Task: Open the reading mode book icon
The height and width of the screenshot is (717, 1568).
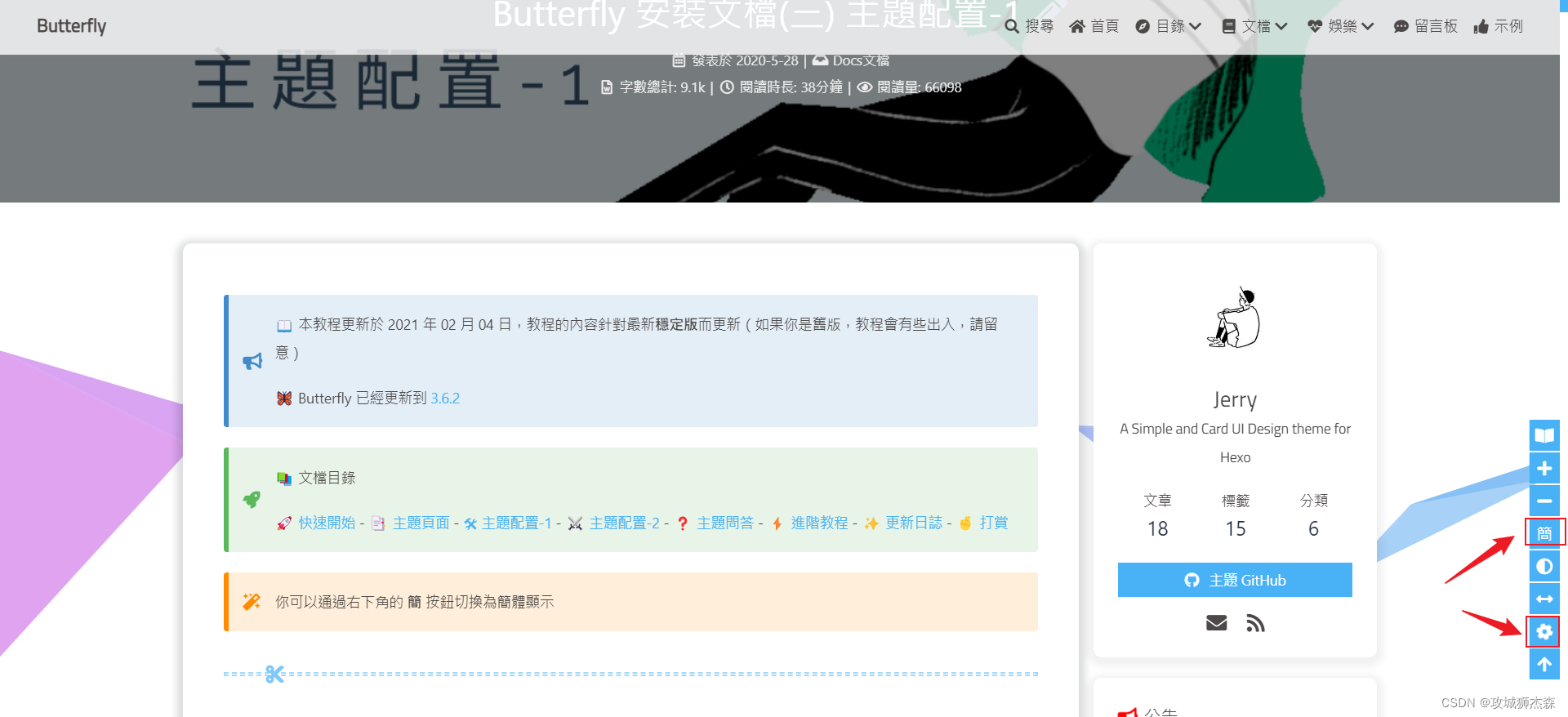Action: pyautogui.click(x=1544, y=435)
